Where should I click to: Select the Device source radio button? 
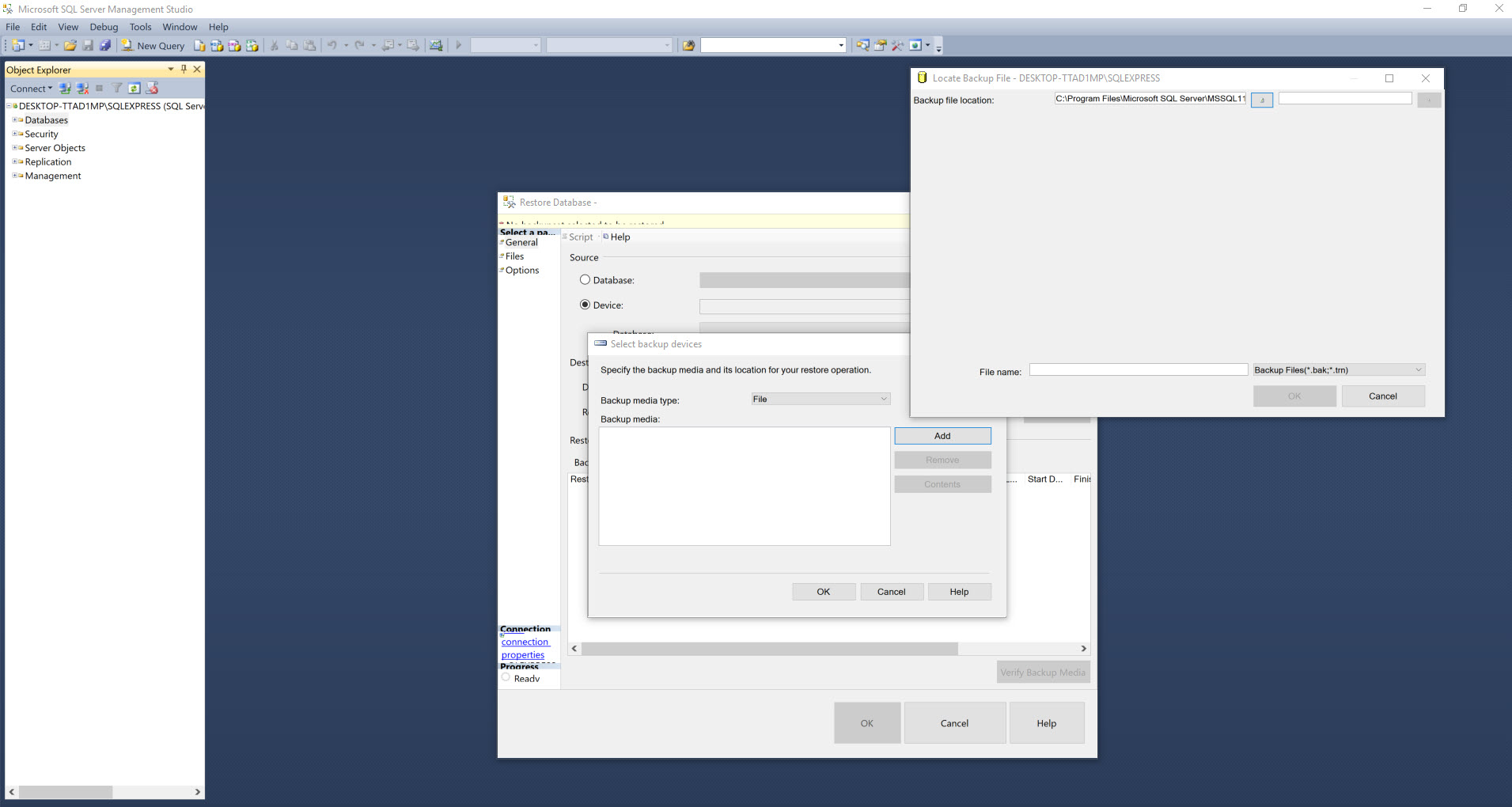tap(585, 305)
